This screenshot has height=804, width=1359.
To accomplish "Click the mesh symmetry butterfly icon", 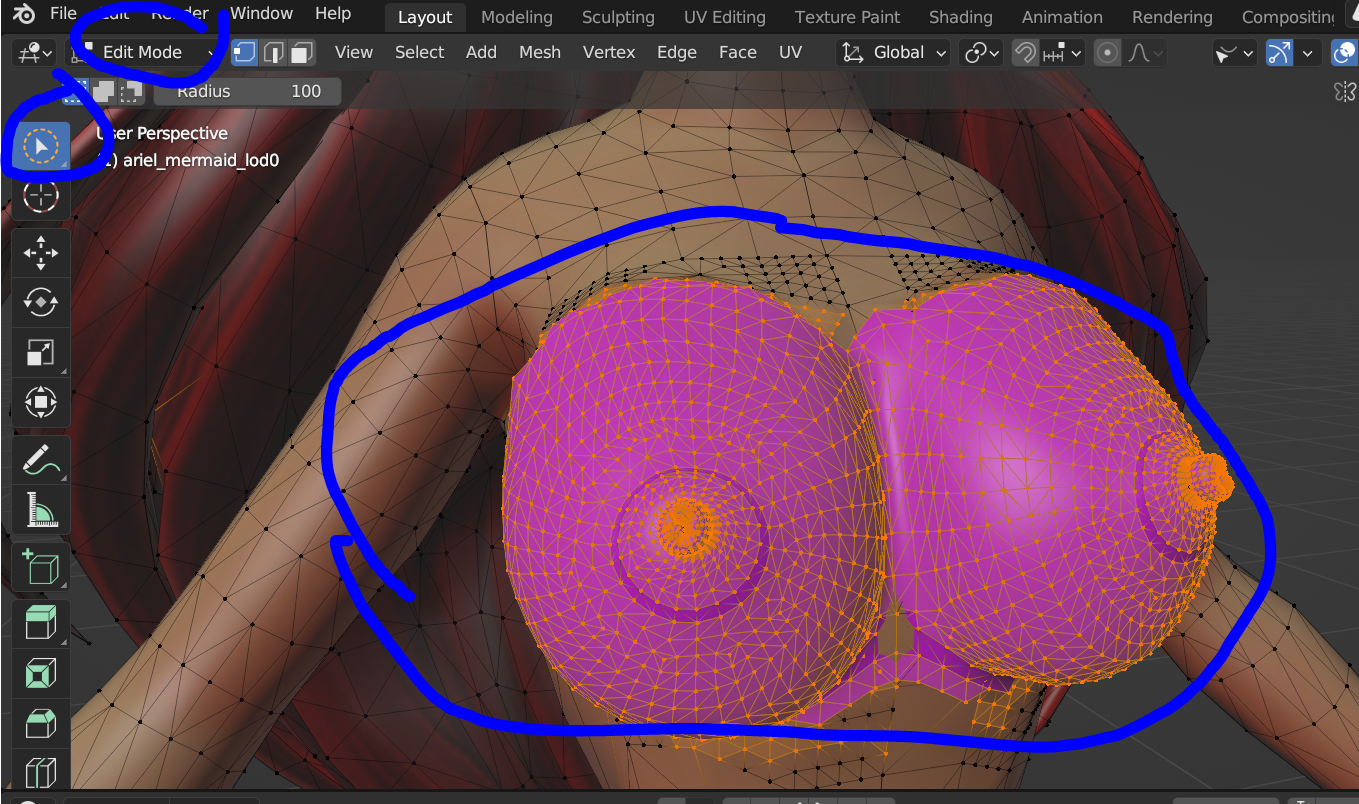I will point(1344,91).
